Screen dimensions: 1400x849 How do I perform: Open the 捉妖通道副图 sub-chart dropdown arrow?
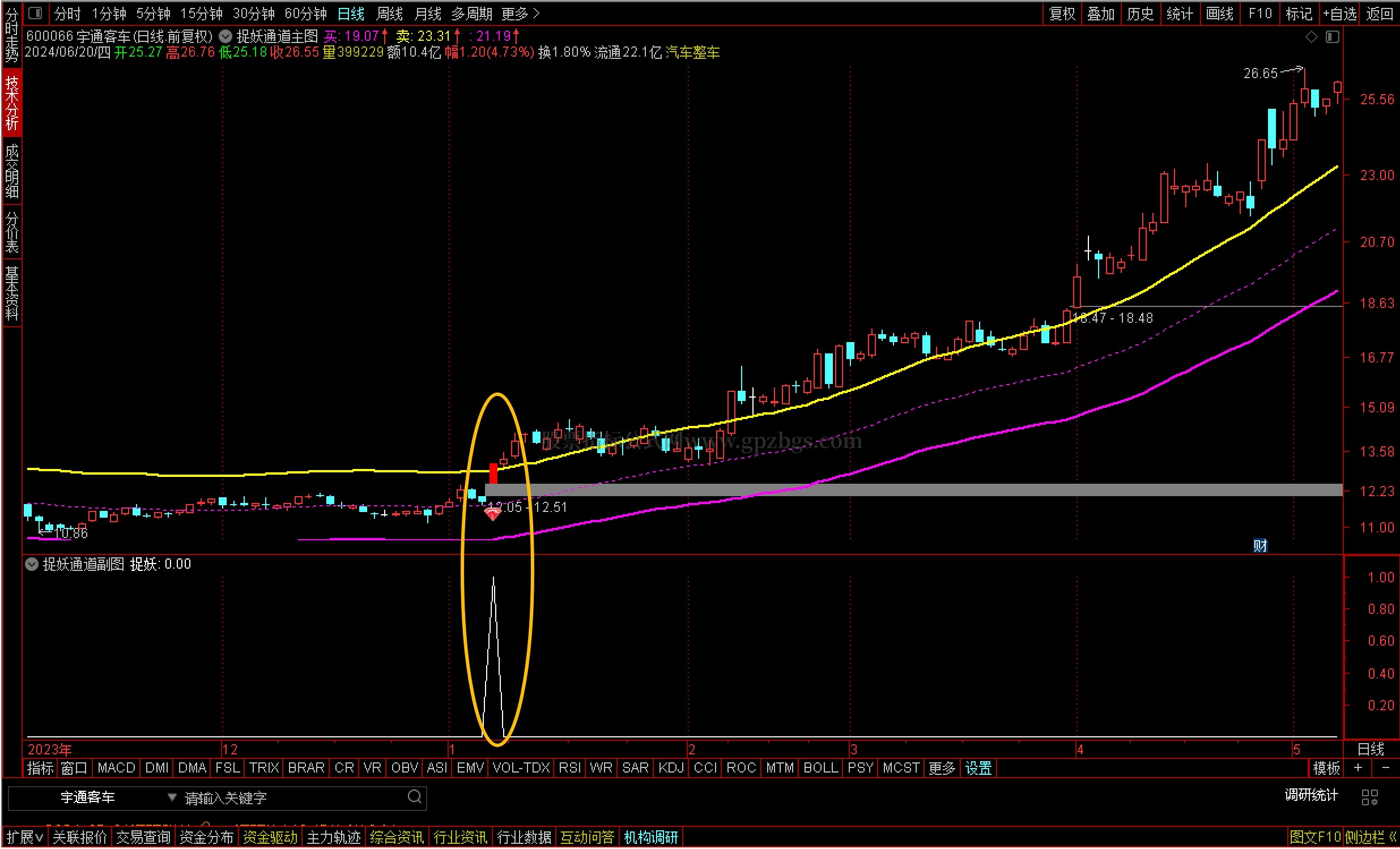click(32, 564)
